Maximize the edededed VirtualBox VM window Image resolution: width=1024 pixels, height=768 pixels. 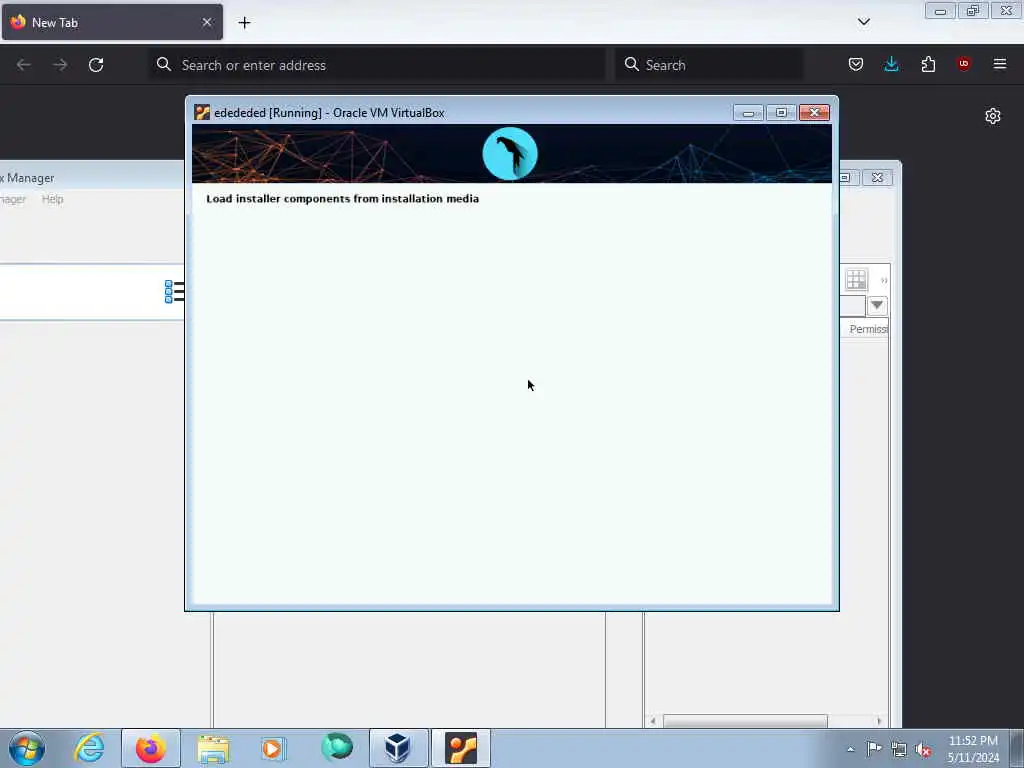coord(781,113)
